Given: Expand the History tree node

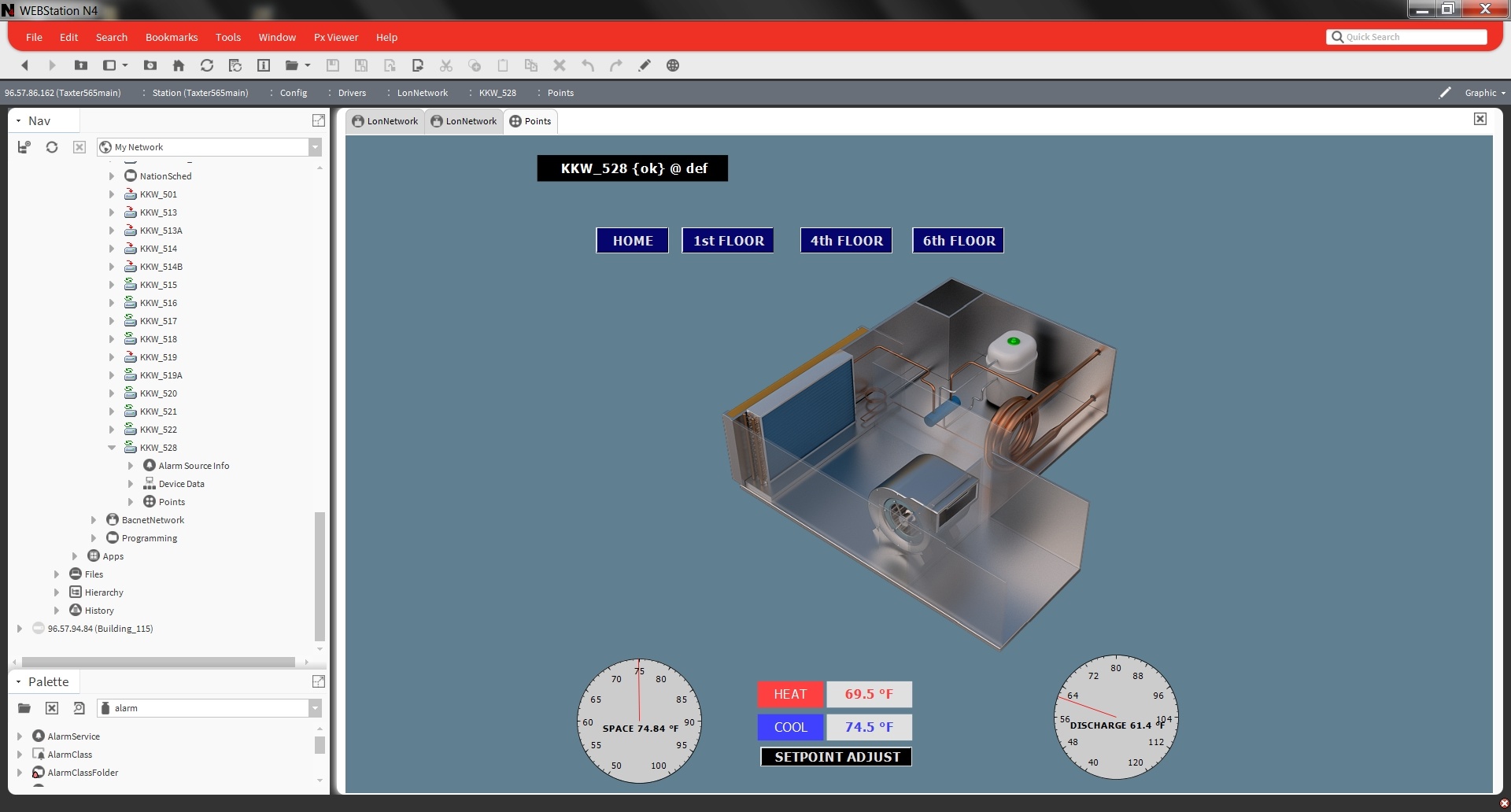Looking at the screenshot, I should (x=57, y=611).
